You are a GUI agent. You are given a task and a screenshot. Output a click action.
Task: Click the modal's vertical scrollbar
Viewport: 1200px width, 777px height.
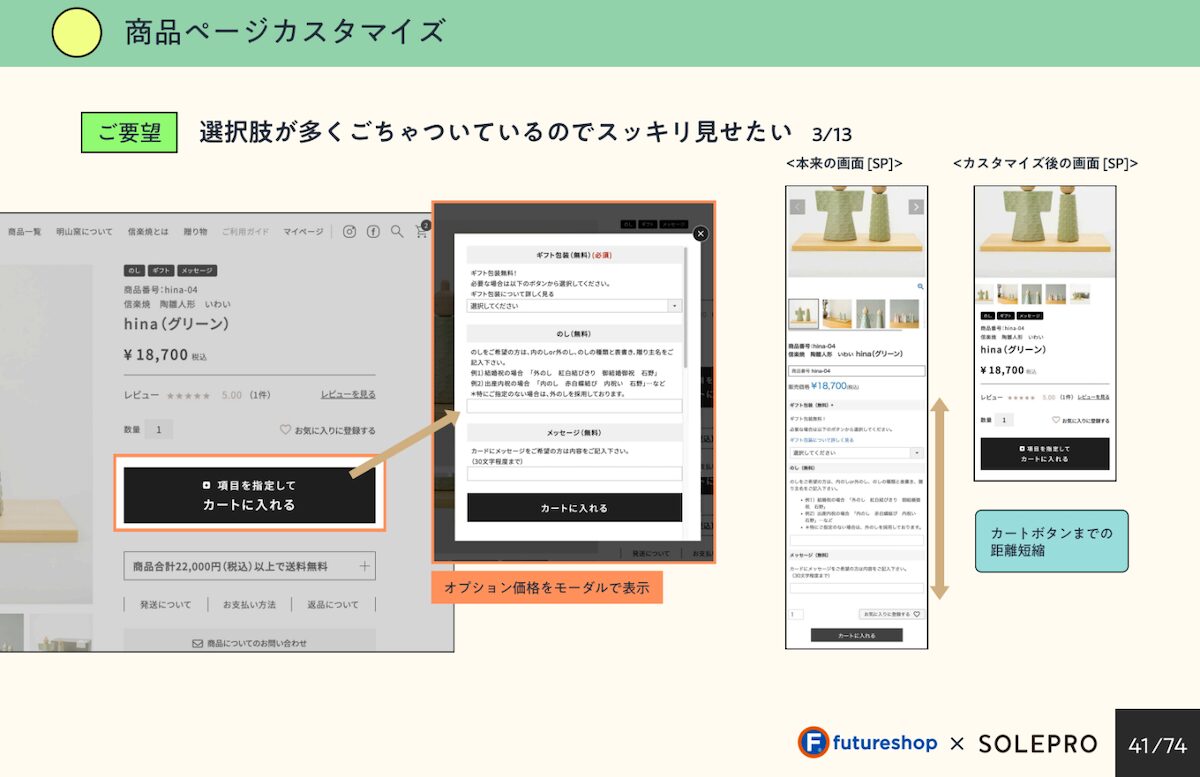(686, 310)
